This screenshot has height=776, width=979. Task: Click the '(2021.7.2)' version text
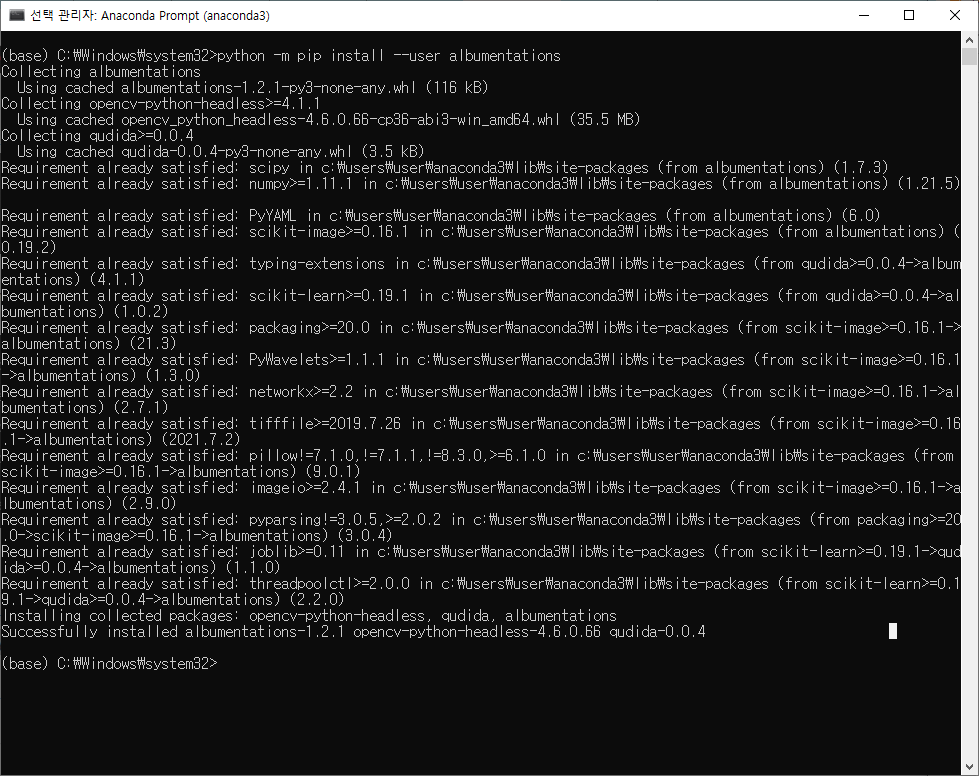point(200,440)
